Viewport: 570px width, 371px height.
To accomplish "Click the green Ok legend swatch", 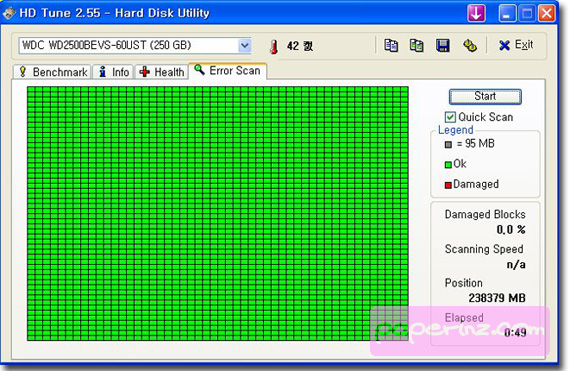I will click(x=448, y=165).
